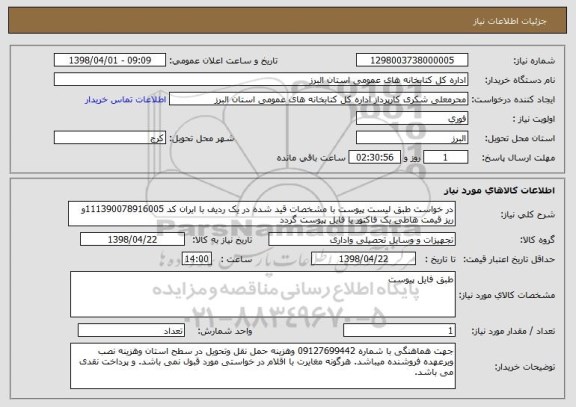Click the days remaining field showing 1
The height and width of the screenshot is (407, 576).
click(446, 158)
